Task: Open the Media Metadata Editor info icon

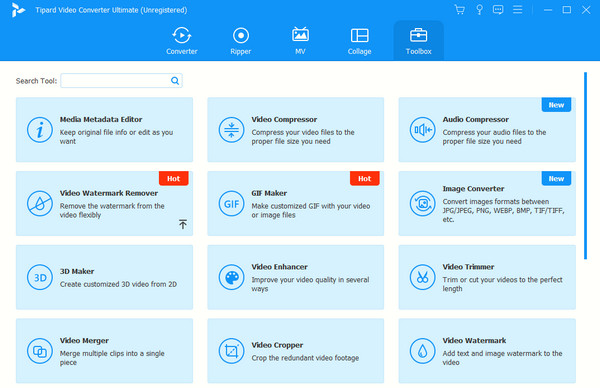Action: click(40, 130)
